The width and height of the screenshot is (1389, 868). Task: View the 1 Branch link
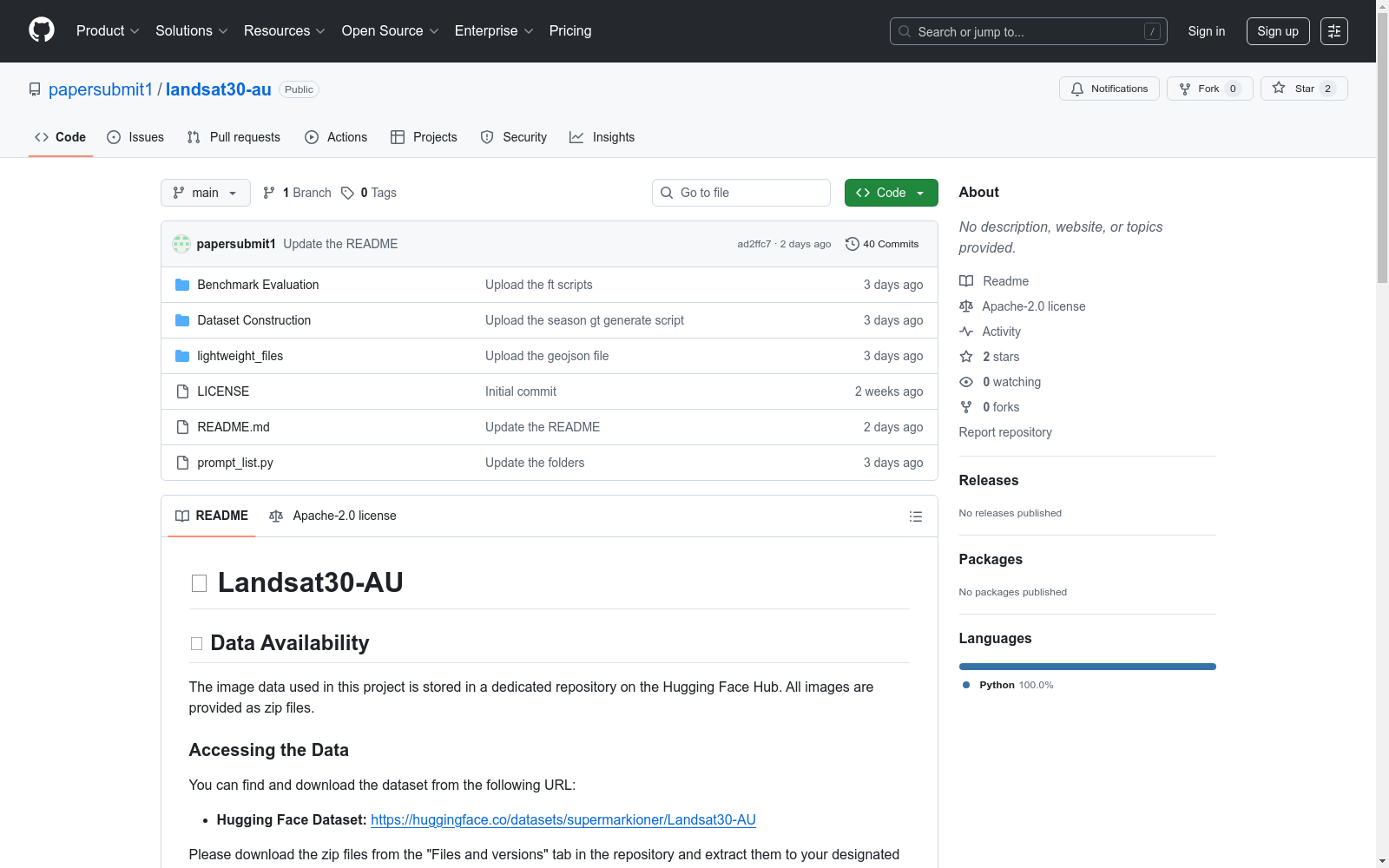coord(297,193)
